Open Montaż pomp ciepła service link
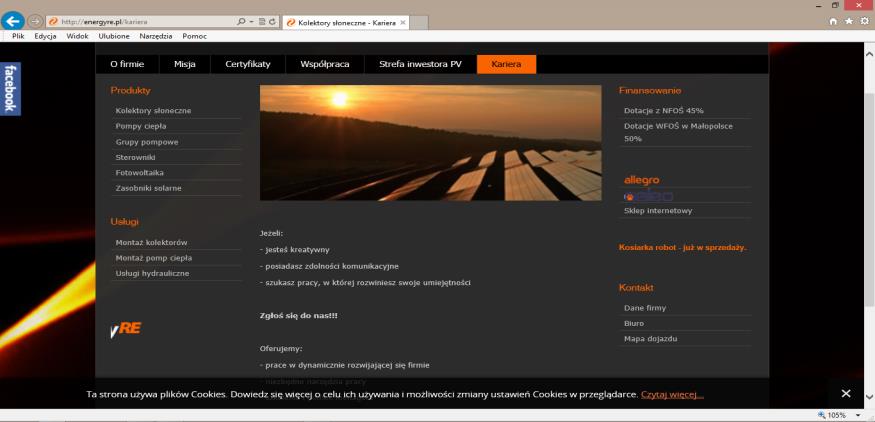875x422 pixels. click(x=154, y=258)
